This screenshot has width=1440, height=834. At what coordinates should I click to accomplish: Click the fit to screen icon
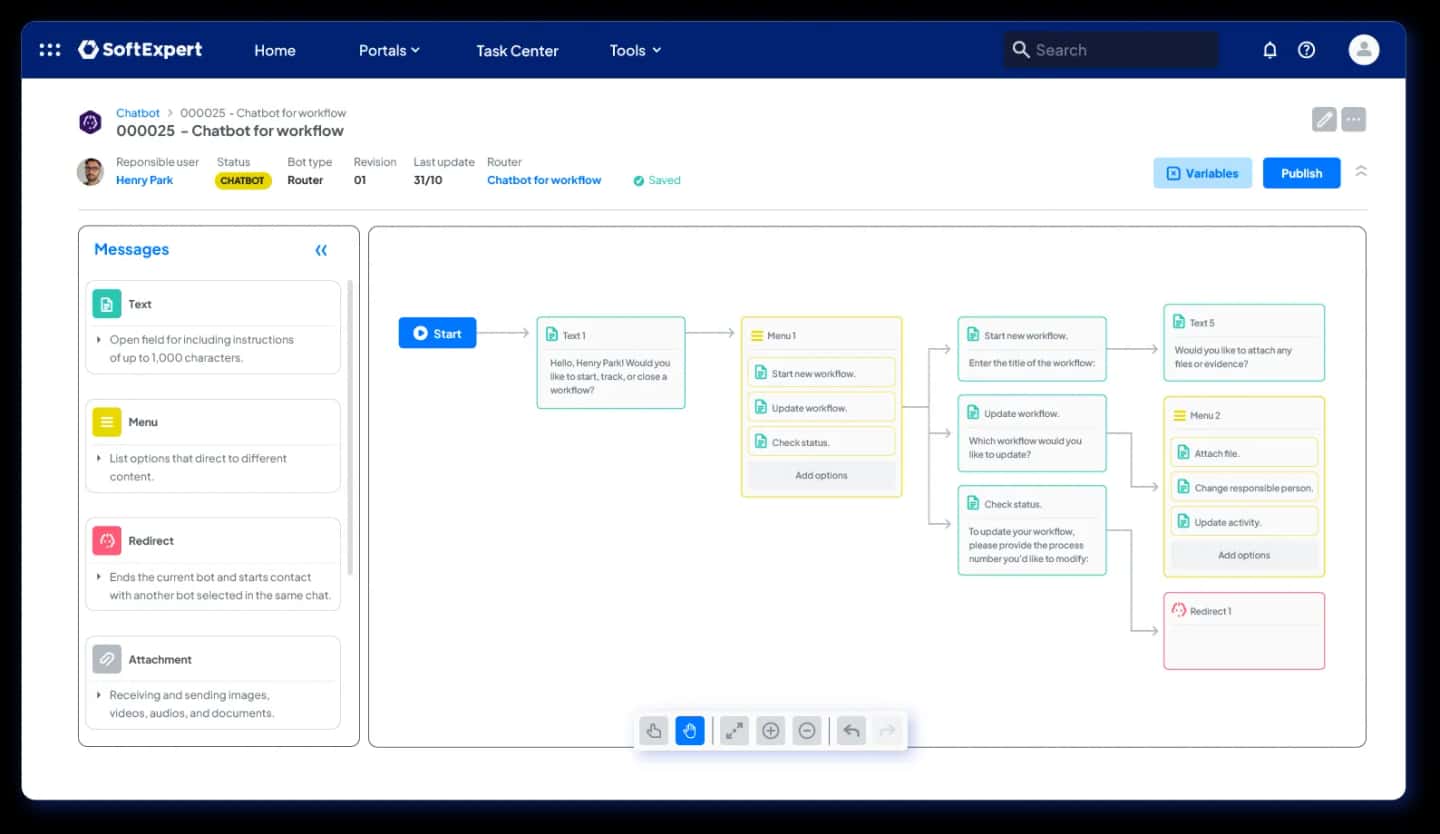734,731
